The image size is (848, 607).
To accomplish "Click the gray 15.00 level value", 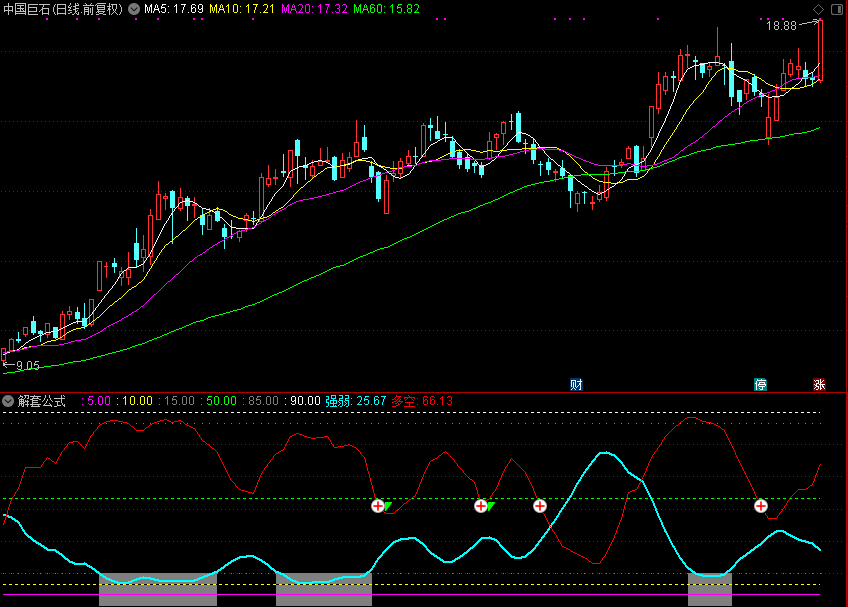I will tap(179, 401).
